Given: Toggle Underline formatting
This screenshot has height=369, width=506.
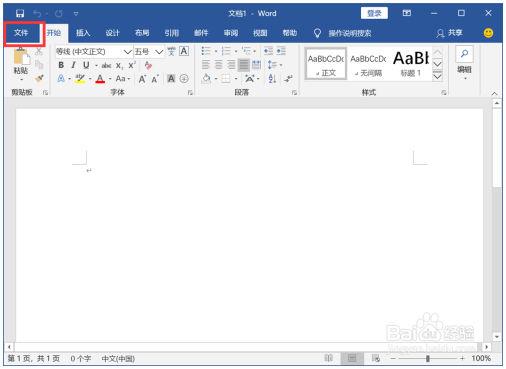Looking at the screenshot, I should point(86,65).
